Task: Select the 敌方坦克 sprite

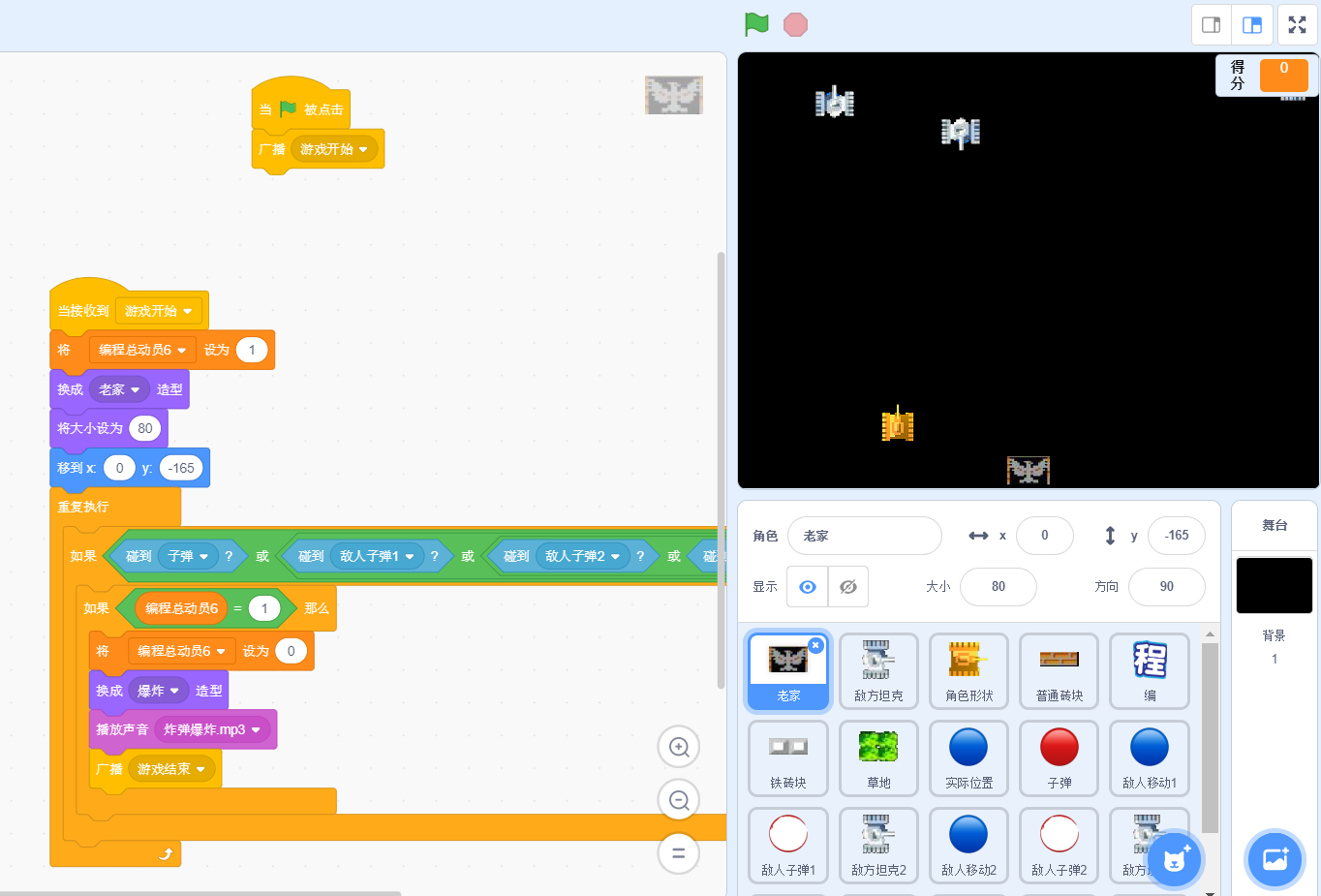Action: (x=878, y=670)
